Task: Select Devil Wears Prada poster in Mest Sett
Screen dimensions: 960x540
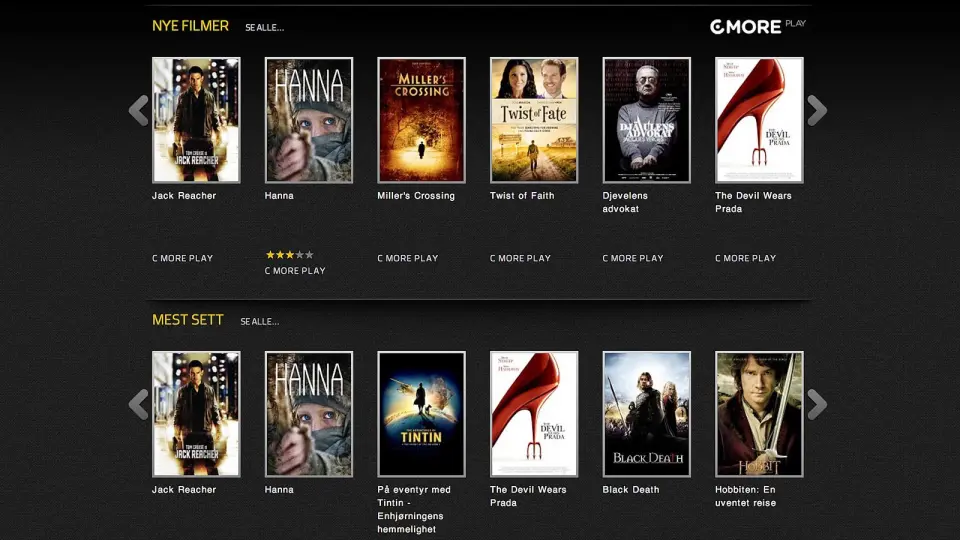Action: (x=534, y=414)
